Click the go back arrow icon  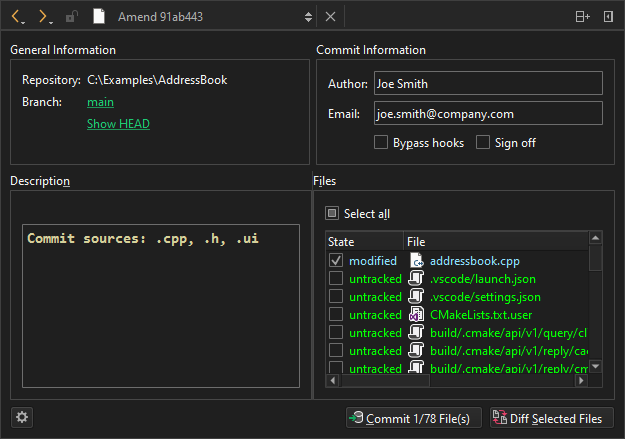[x=17, y=17]
